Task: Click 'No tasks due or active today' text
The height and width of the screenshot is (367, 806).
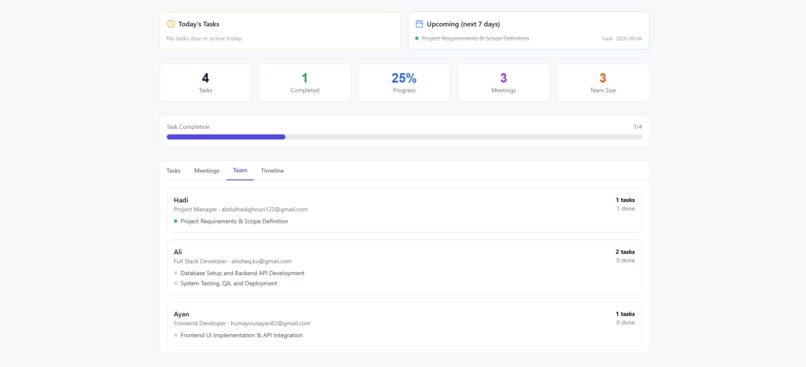Action: click(204, 39)
